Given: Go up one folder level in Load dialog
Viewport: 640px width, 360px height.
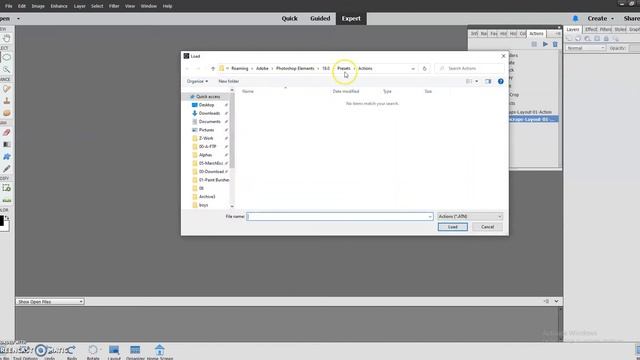Looking at the screenshot, I should 213,69.
